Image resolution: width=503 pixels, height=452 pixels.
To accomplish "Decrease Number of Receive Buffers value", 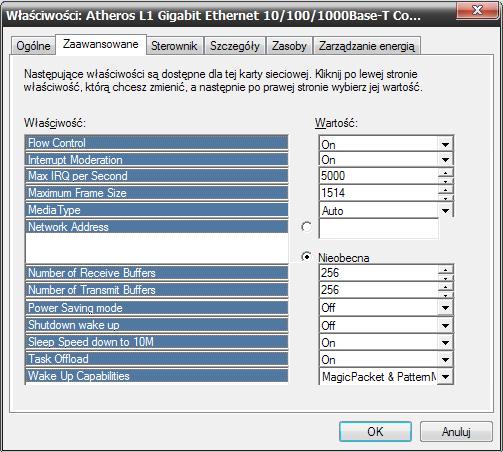I will click(x=446, y=277).
